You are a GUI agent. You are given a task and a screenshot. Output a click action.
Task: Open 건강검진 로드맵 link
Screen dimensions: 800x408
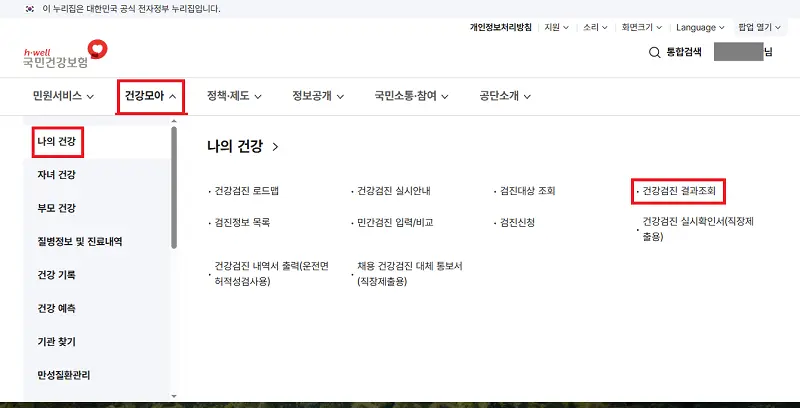click(247, 192)
